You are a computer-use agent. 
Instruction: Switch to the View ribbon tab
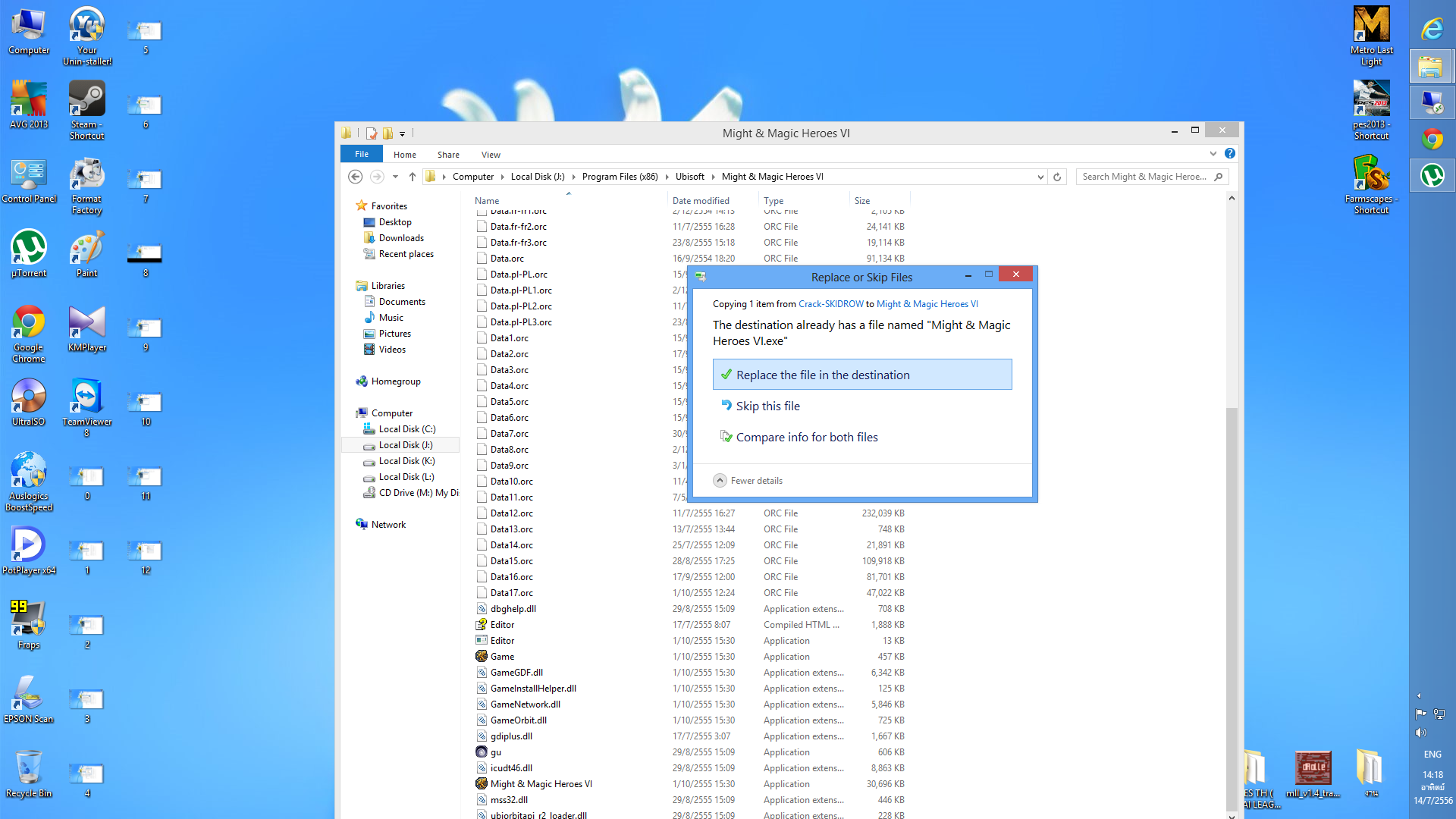click(491, 155)
